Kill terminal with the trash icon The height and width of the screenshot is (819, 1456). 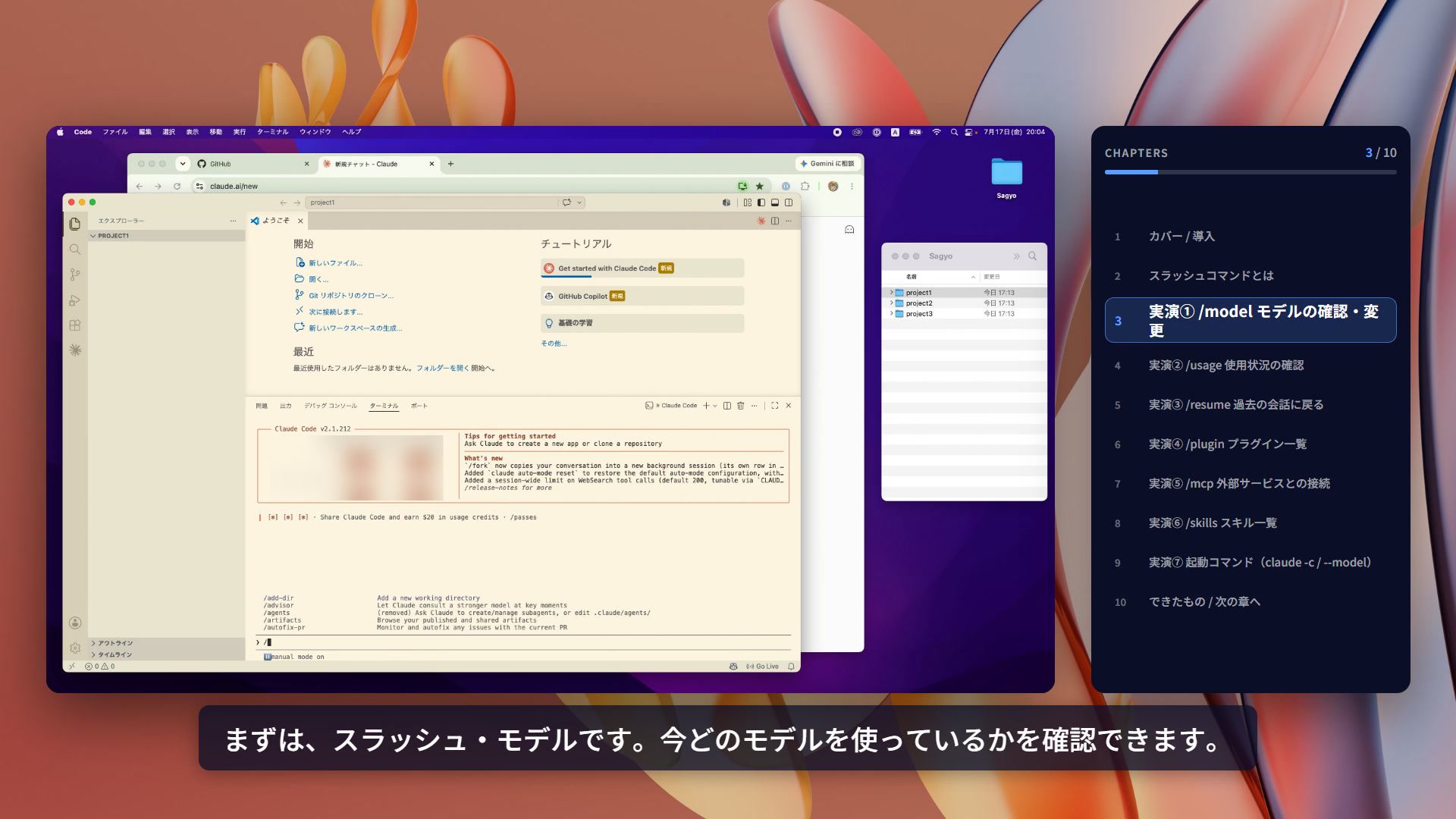click(741, 406)
